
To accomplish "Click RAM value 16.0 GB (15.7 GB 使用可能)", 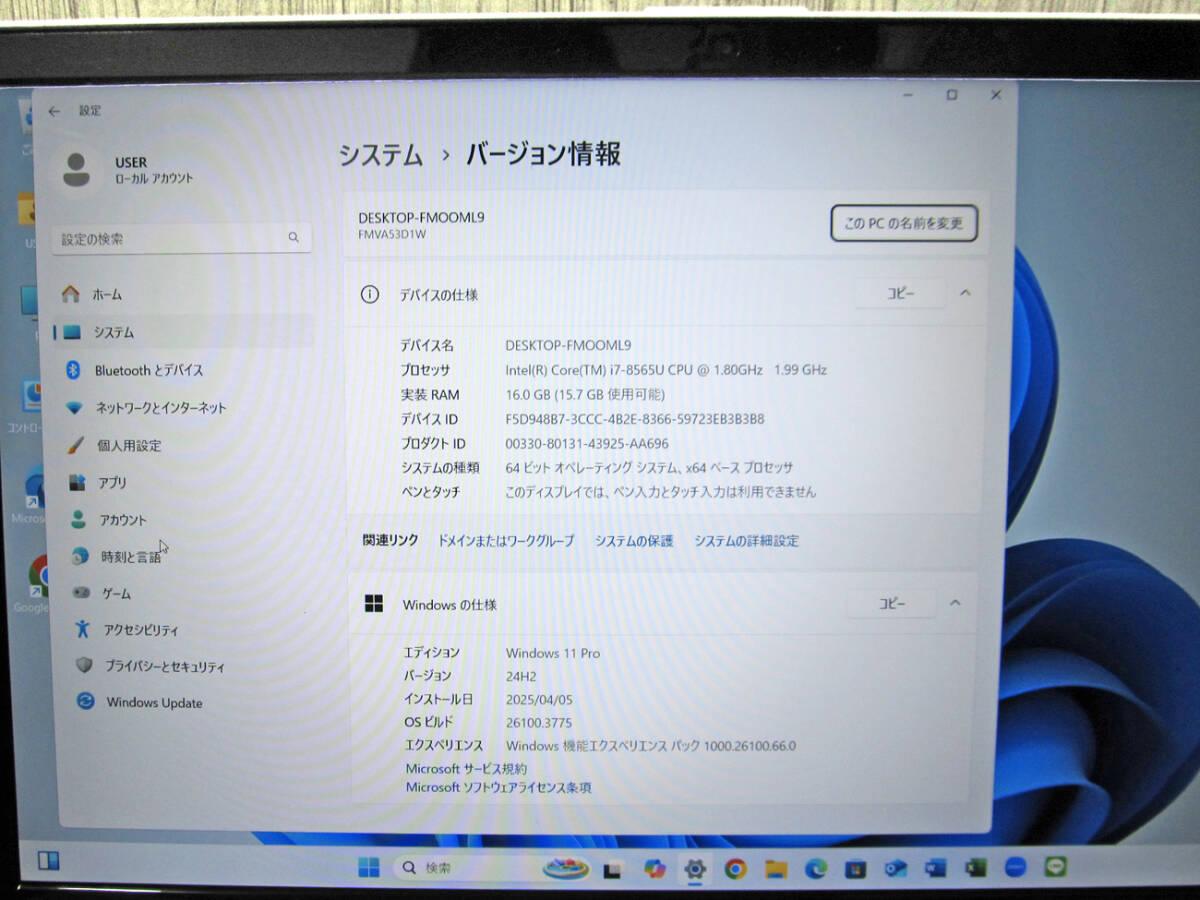I will pos(585,394).
